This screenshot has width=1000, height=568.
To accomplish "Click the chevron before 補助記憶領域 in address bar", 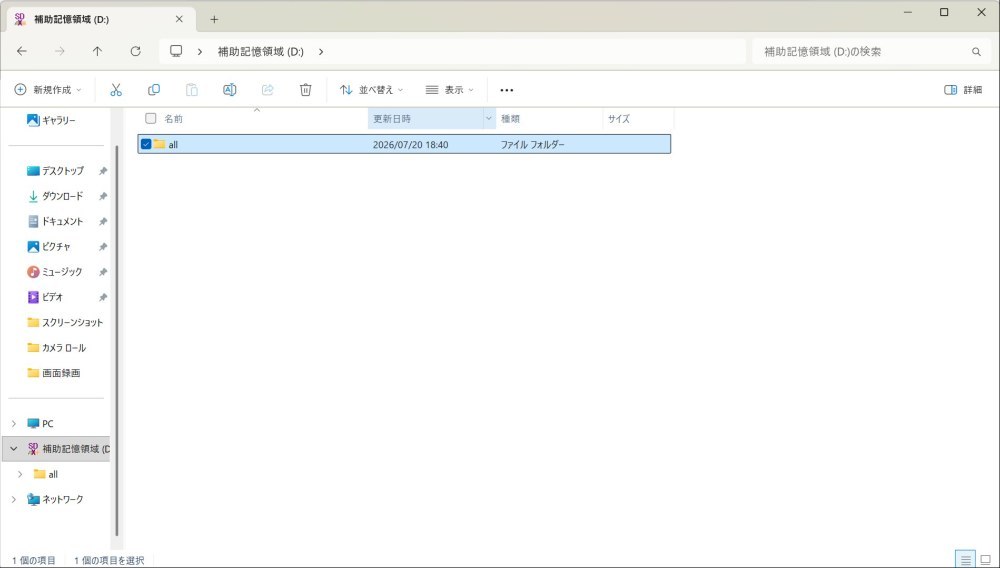I will (200, 52).
